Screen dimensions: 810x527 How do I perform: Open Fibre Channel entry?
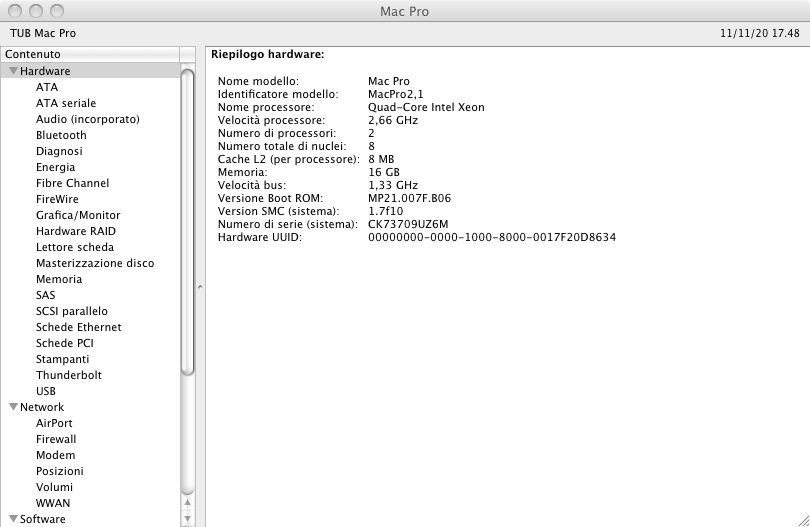tap(72, 183)
